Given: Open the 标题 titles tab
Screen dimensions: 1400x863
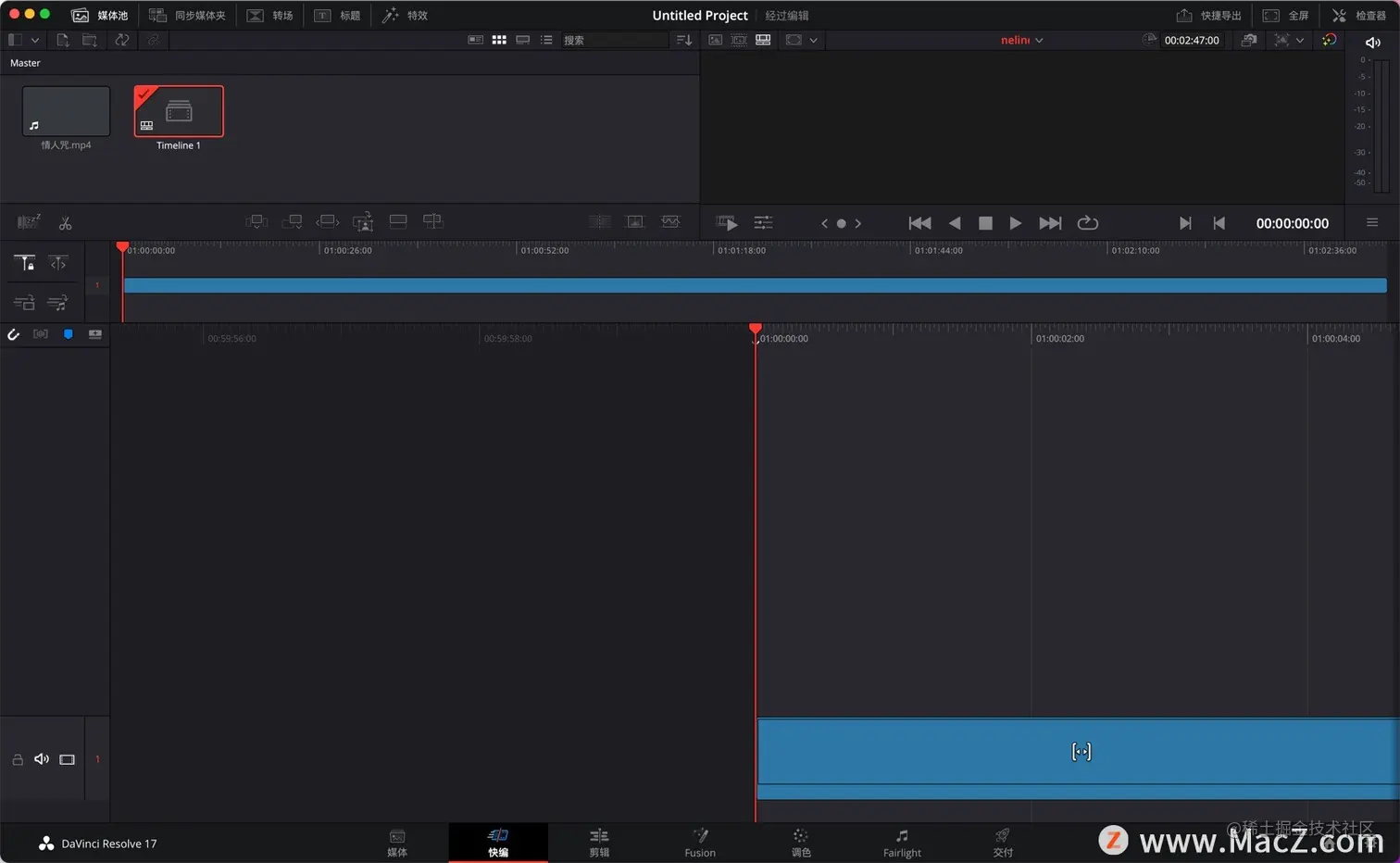Looking at the screenshot, I should pyautogui.click(x=337, y=16).
